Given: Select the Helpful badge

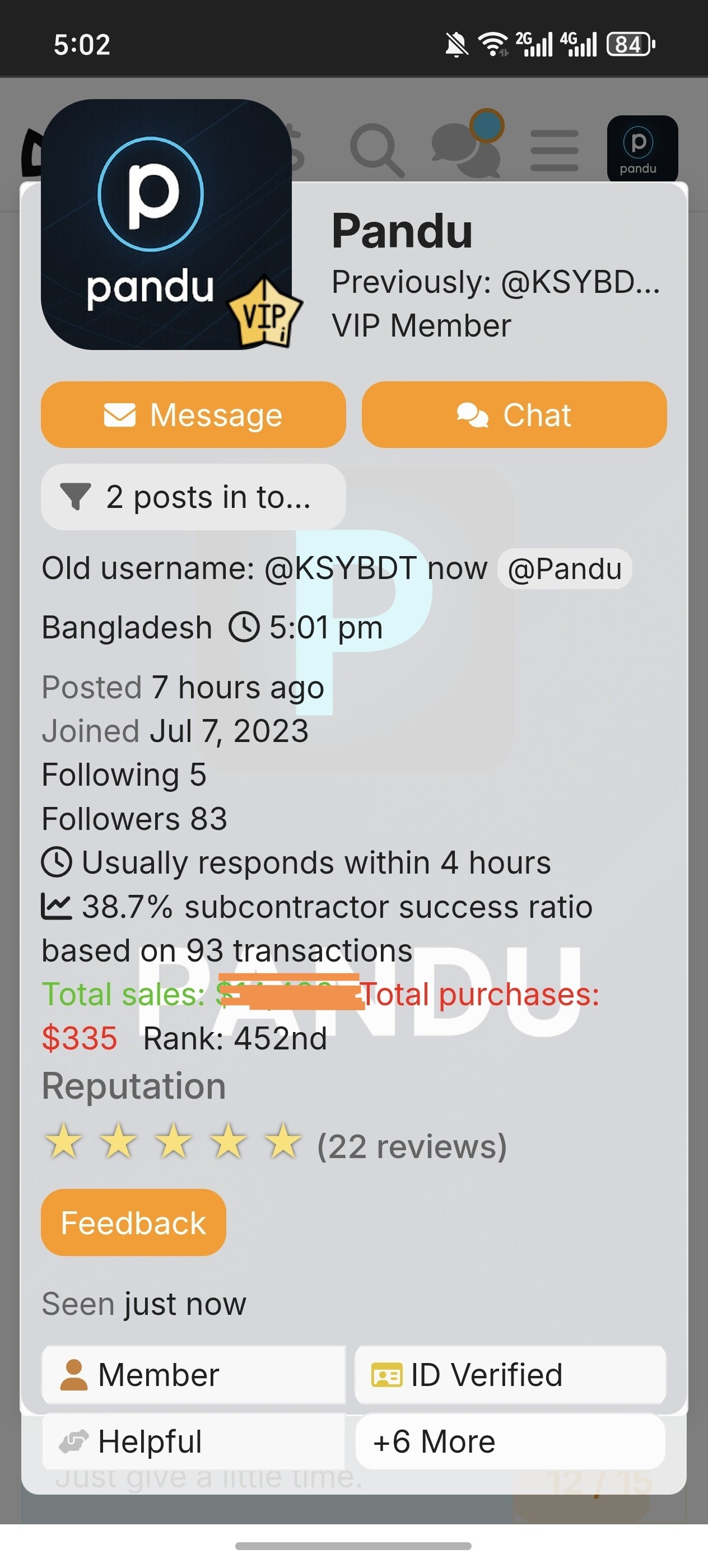Looking at the screenshot, I should [193, 1441].
